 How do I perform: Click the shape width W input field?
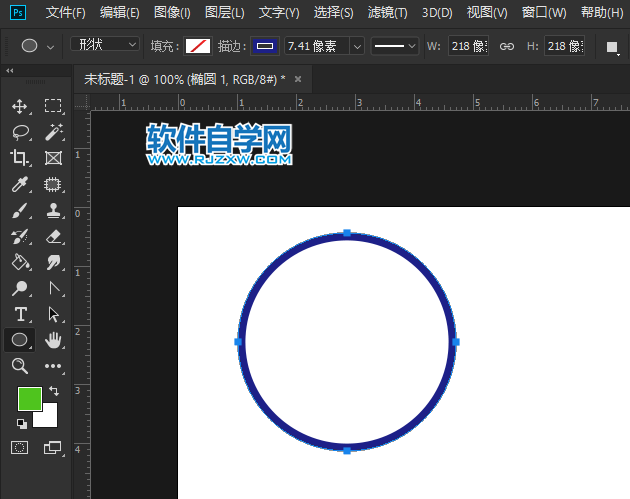[469, 46]
